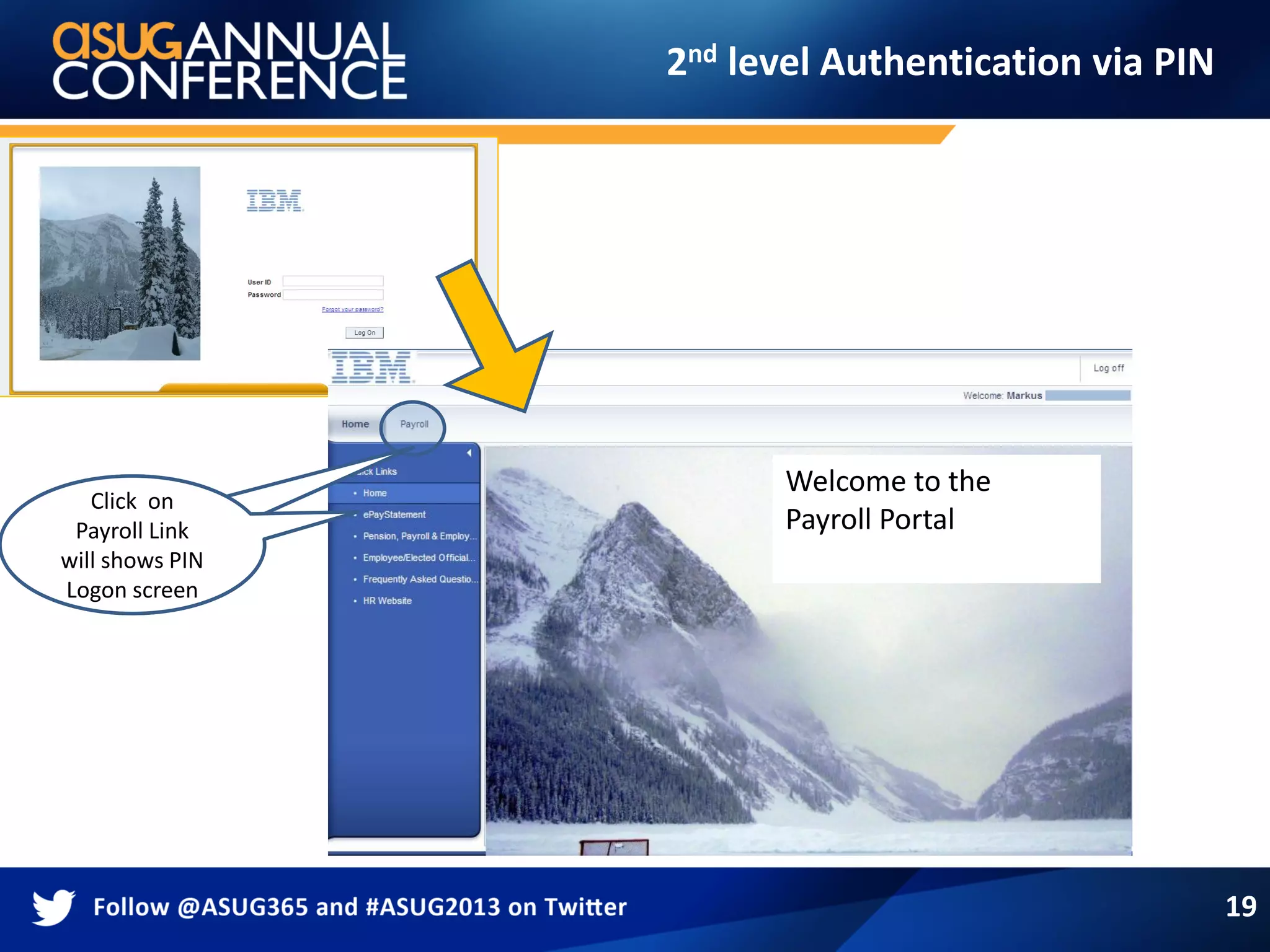Click the Welcome: Markus user text
This screenshot has height=952, width=1270.
1002,395
